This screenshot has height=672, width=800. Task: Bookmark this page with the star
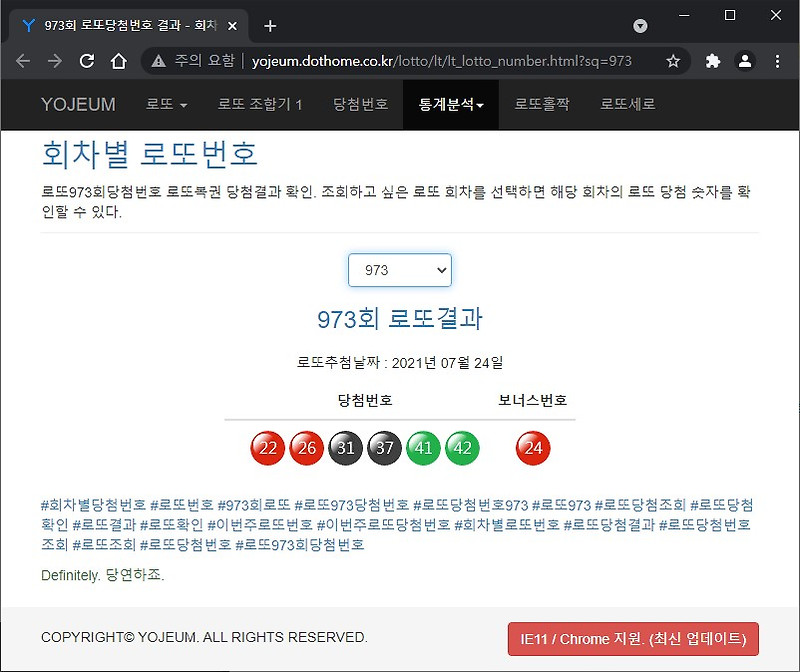(673, 61)
